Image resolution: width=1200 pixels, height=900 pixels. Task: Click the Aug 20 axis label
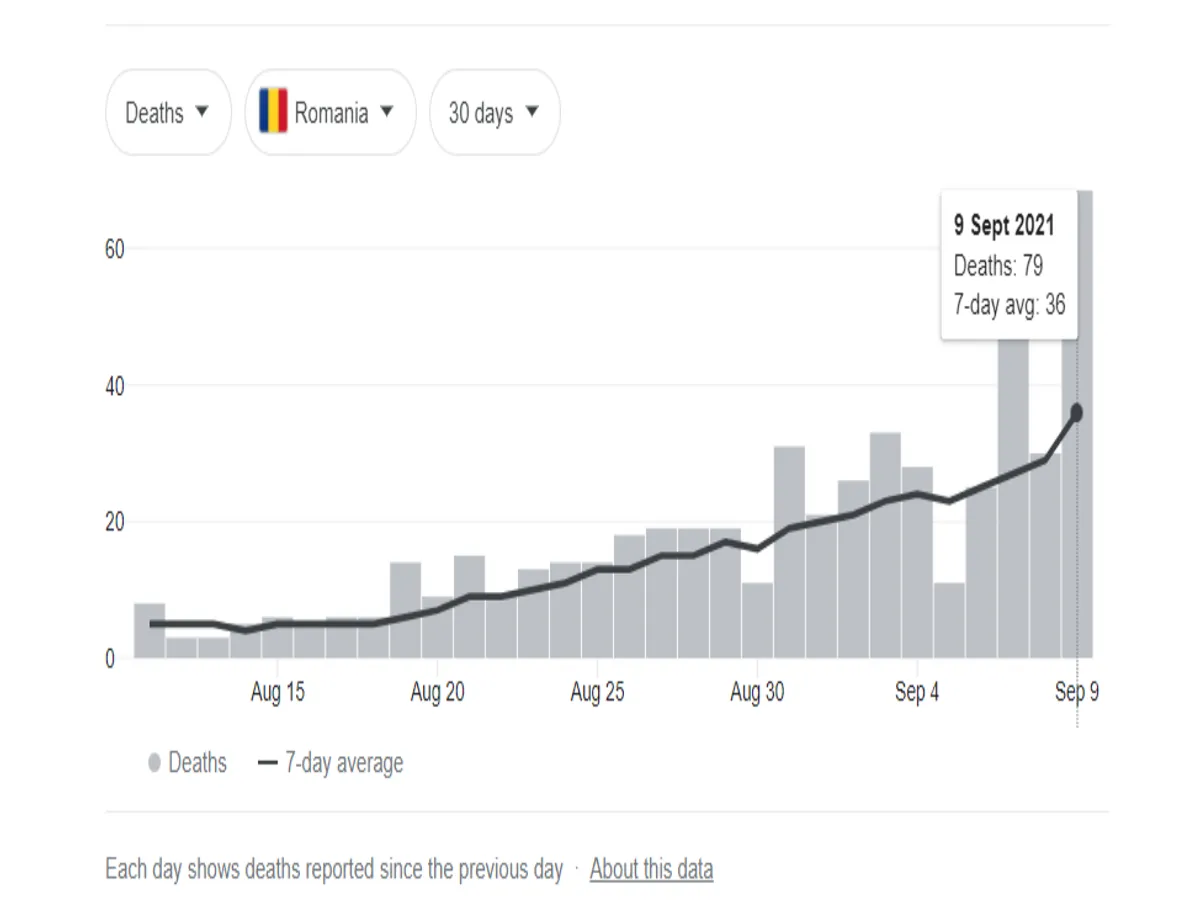[437, 693]
